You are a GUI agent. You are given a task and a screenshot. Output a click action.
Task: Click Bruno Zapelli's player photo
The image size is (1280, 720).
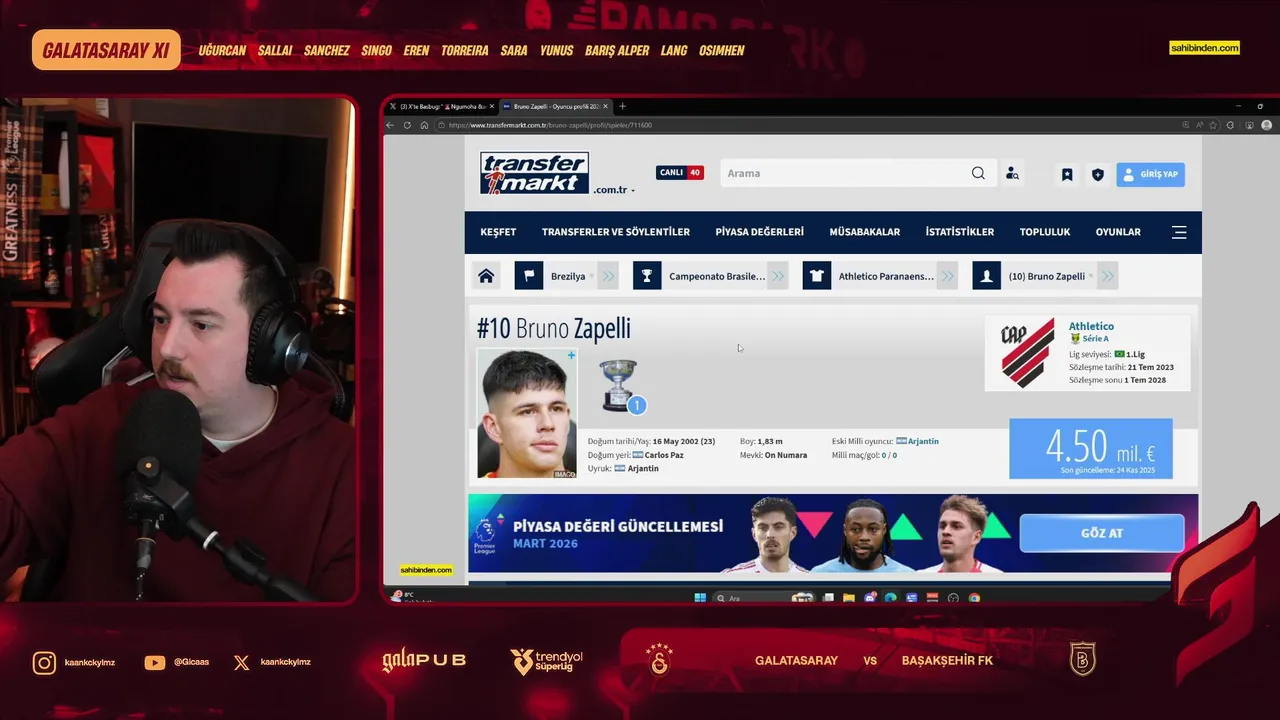coord(527,413)
